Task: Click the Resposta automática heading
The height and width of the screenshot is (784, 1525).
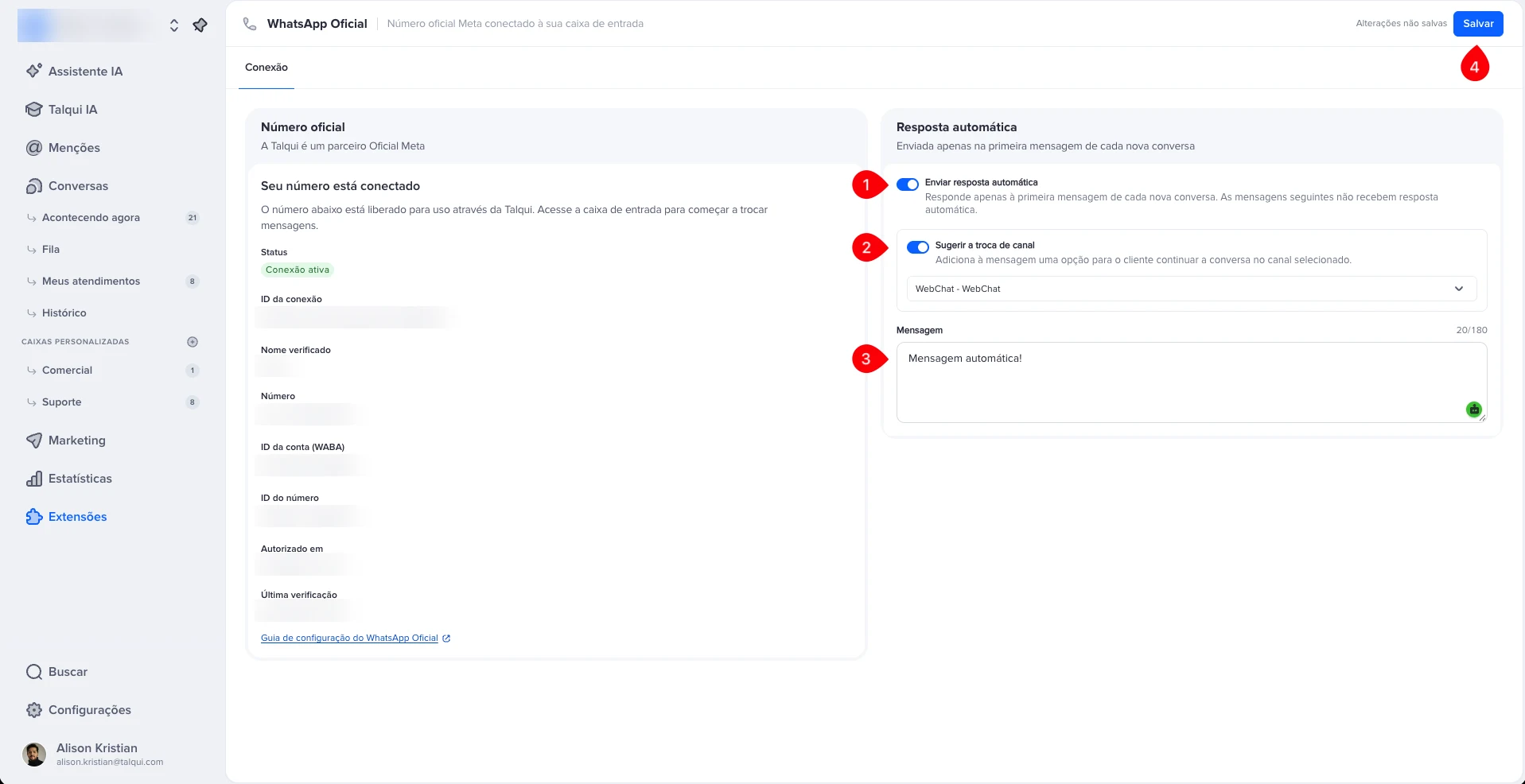Action: pos(956,127)
